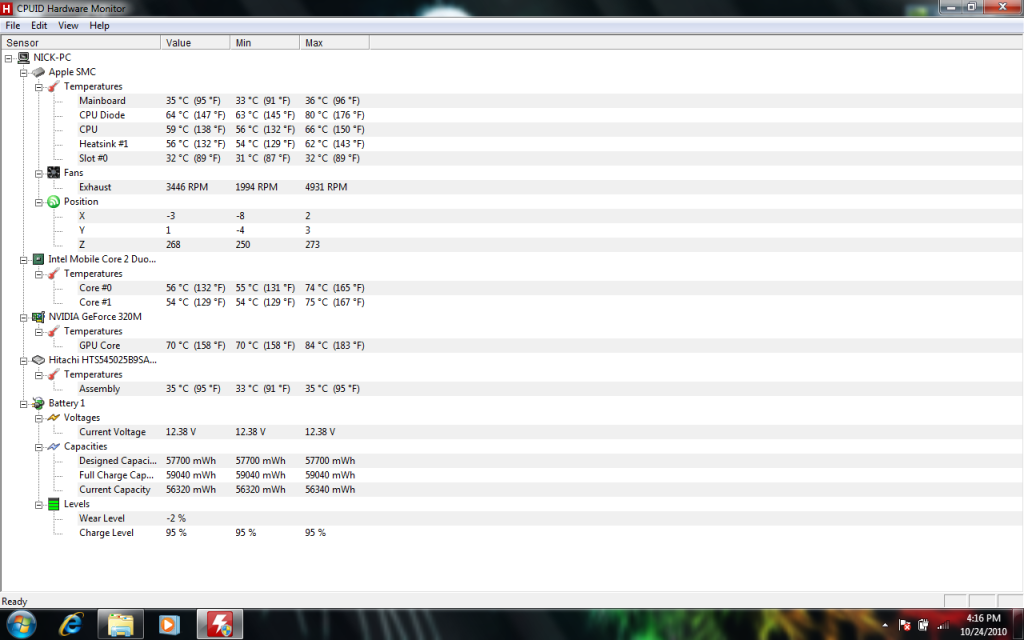The image size is (1024, 640).
Task: Click the Value column header
Action: click(195, 42)
